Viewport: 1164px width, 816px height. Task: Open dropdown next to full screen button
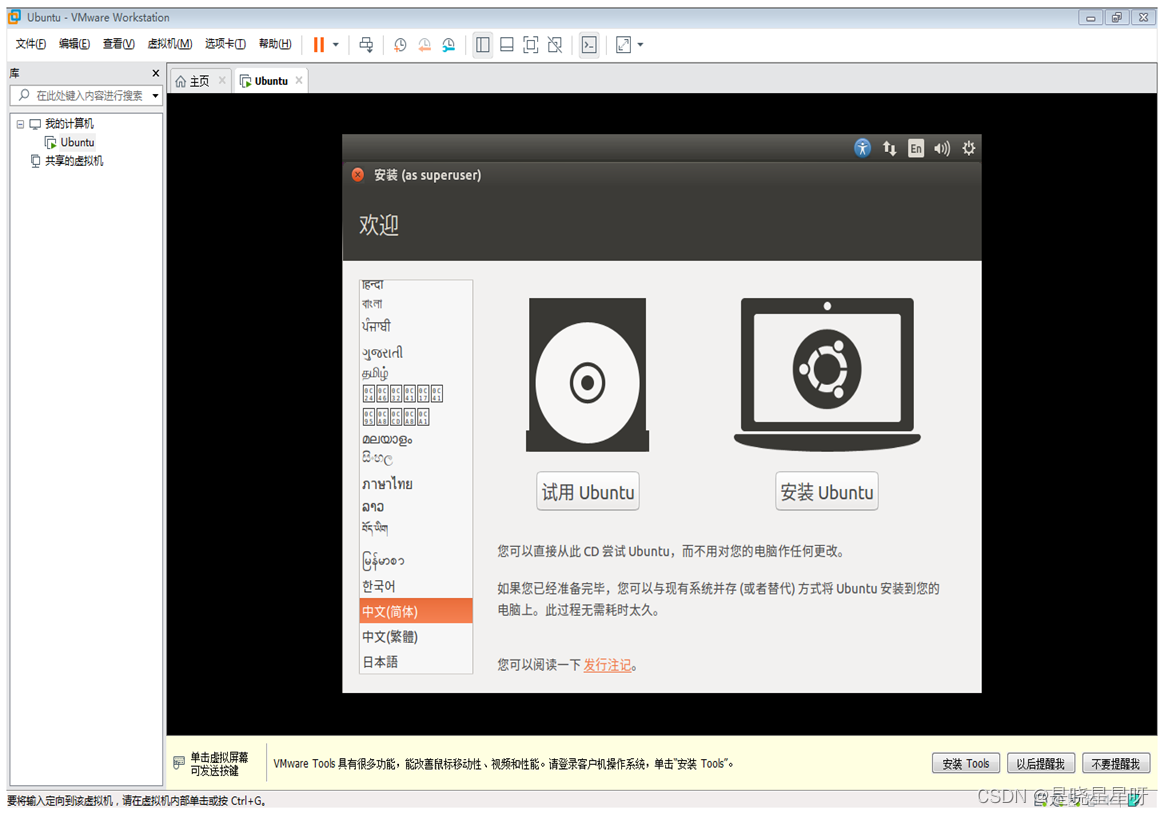click(x=639, y=44)
